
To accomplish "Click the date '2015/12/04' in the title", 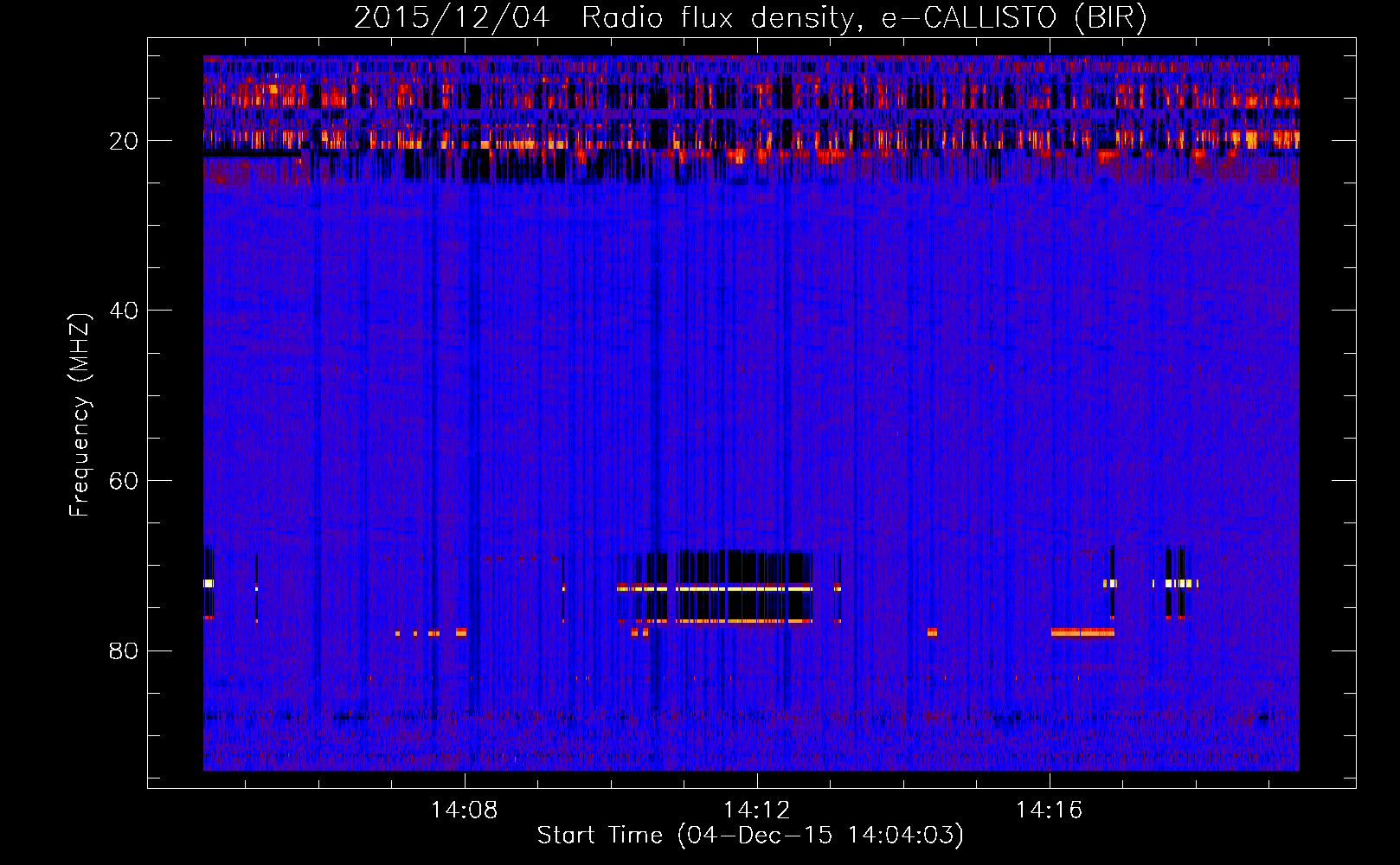I will pyautogui.click(x=452, y=18).
